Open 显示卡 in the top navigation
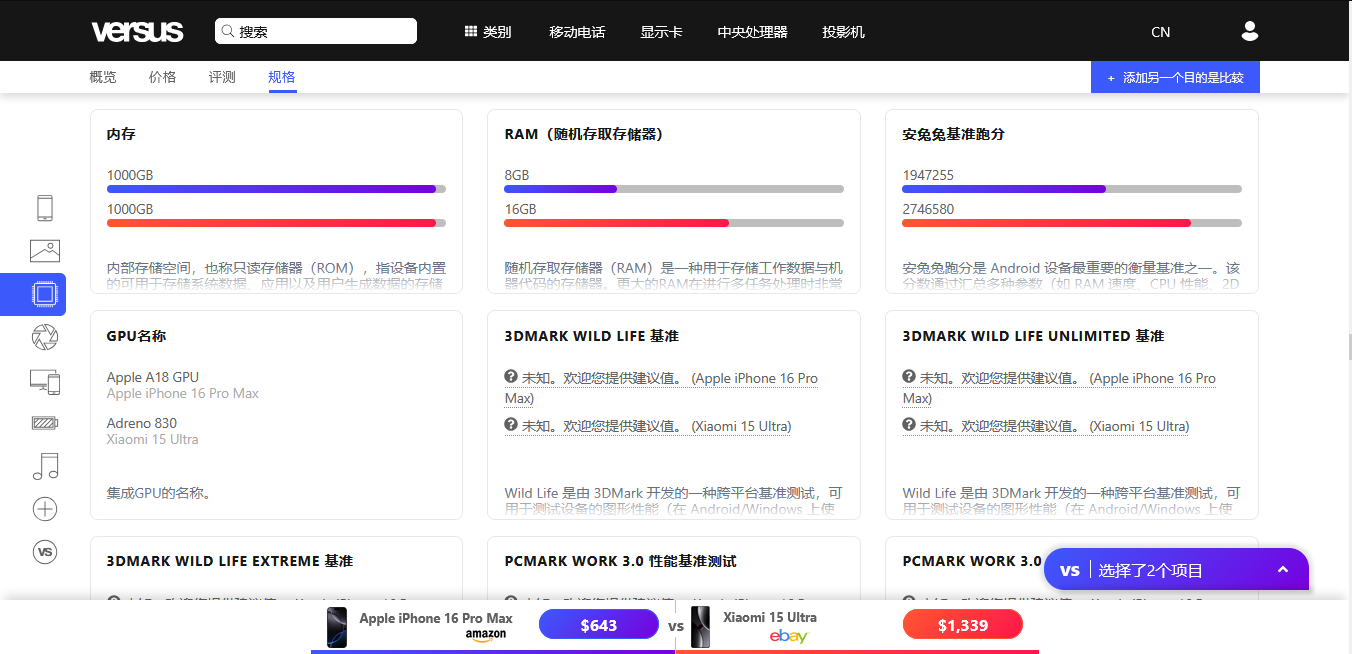 click(661, 32)
